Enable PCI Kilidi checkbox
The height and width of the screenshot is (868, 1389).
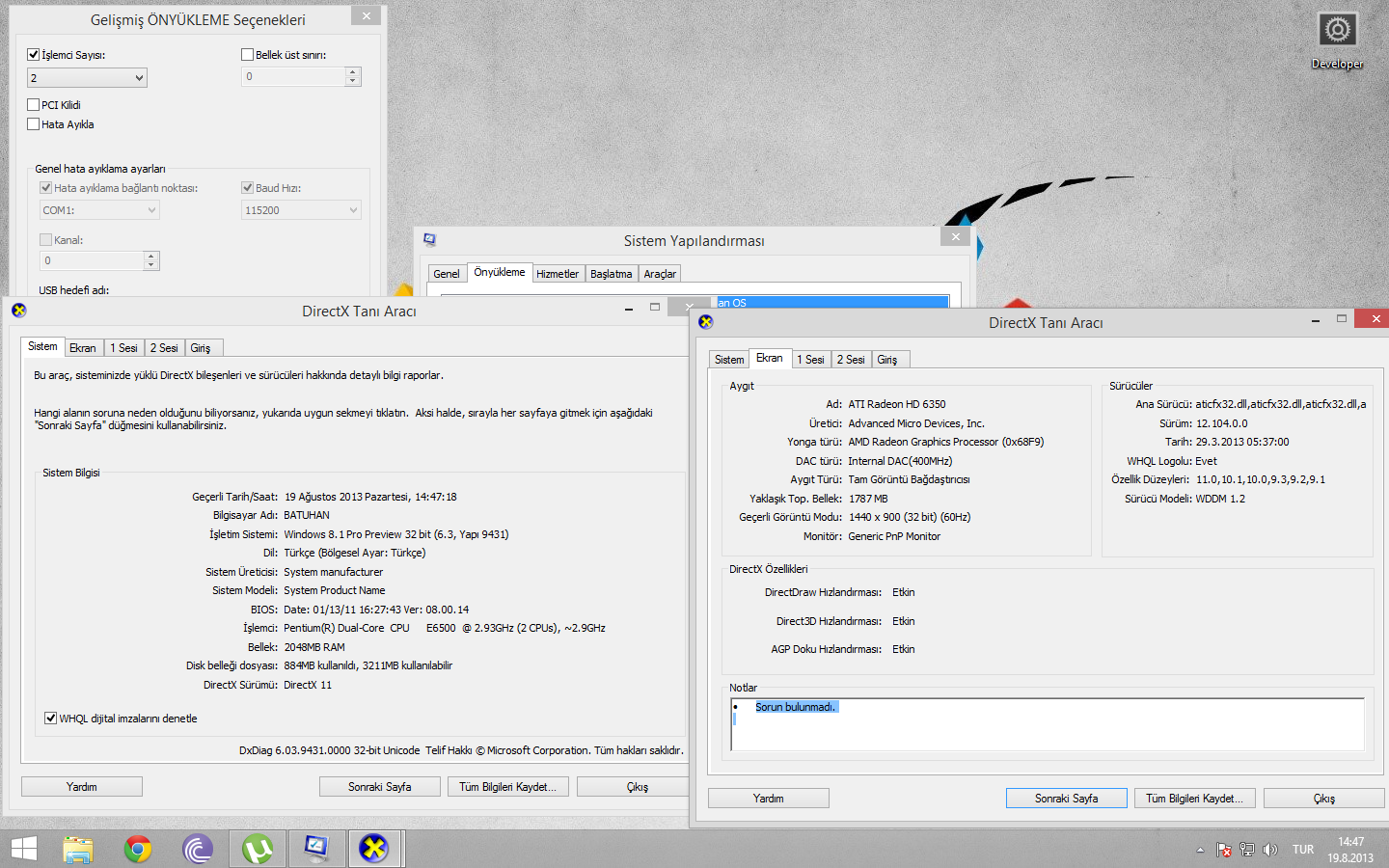click(x=34, y=105)
